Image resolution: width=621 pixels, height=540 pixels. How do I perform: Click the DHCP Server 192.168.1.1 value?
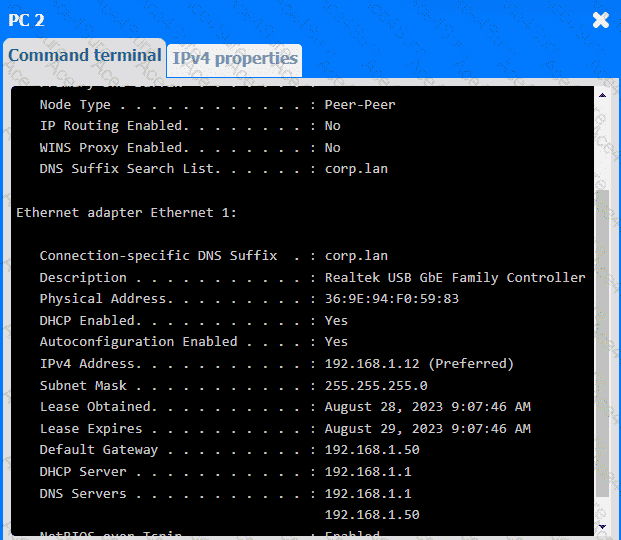pos(368,471)
